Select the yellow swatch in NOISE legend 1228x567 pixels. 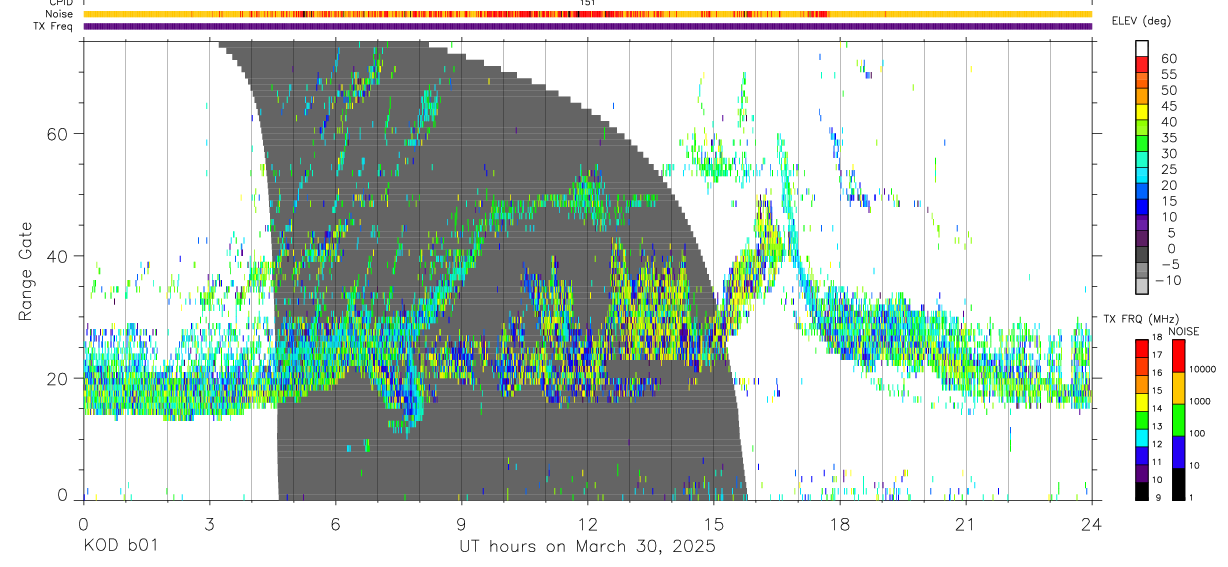click(x=1178, y=388)
